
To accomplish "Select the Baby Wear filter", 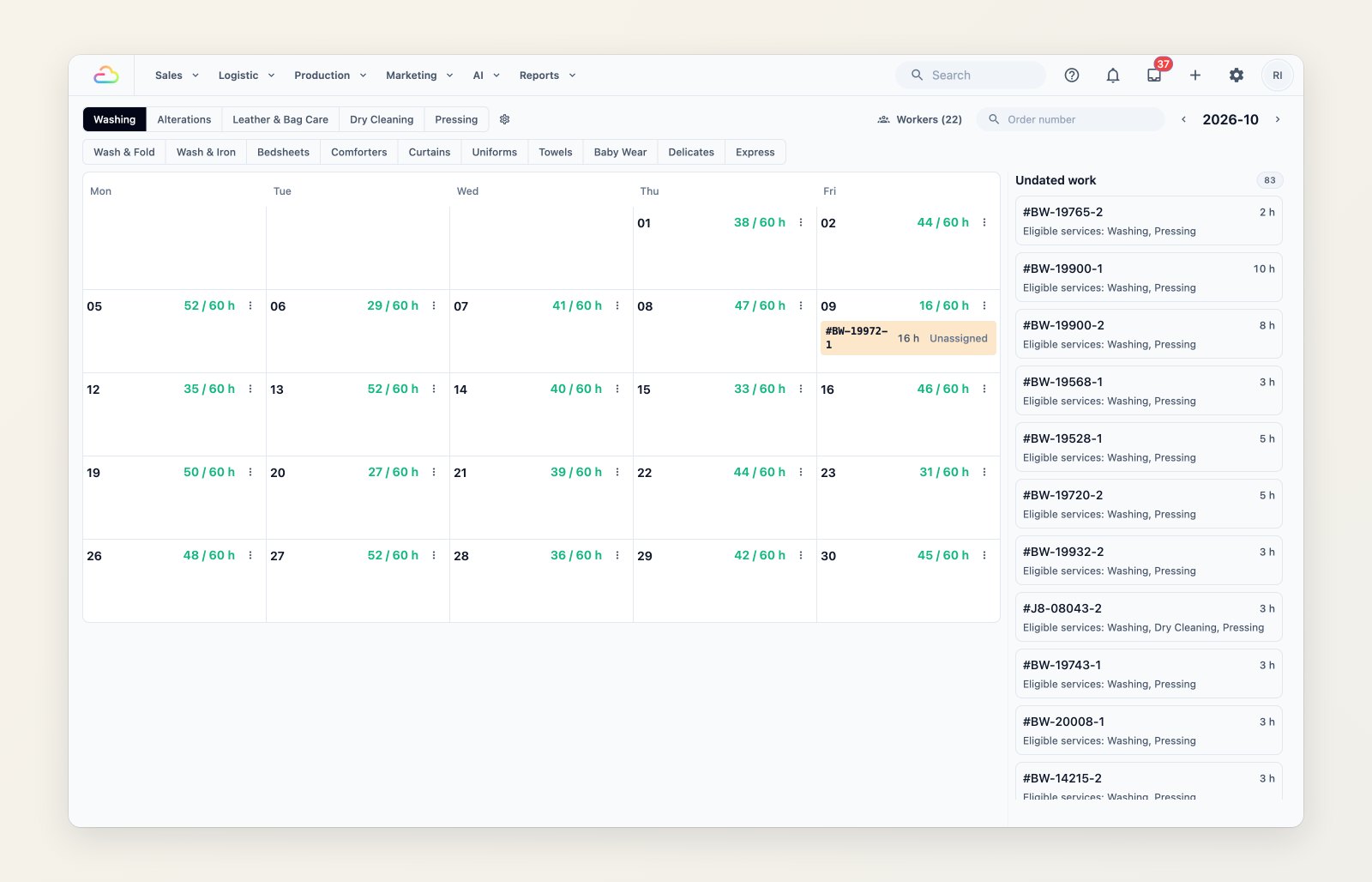I will point(621,152).
